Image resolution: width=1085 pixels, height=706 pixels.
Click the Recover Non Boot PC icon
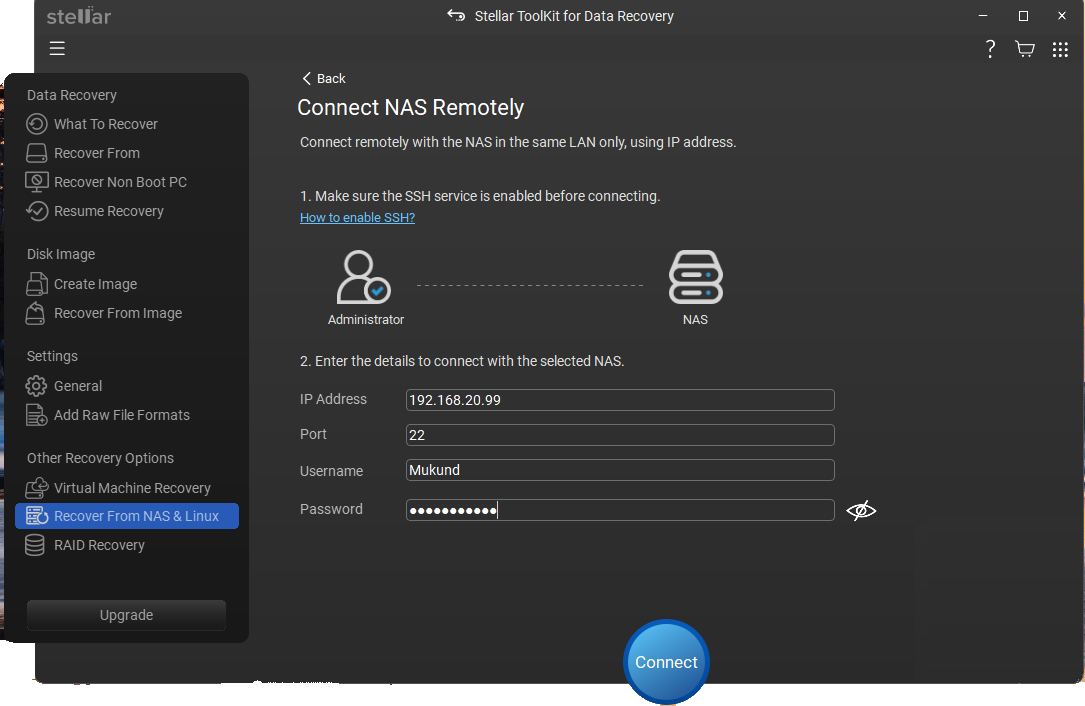[37, 182]
